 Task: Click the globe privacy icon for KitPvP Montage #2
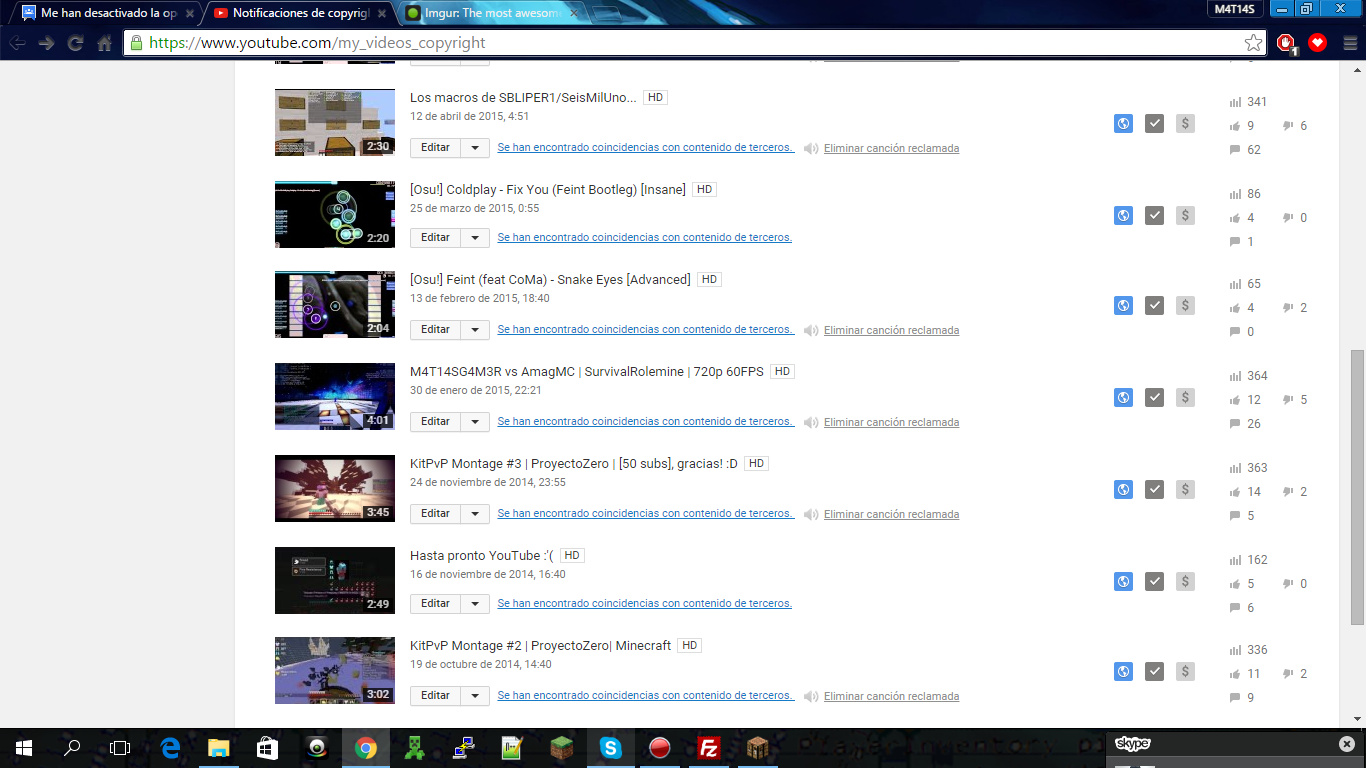click(1123, 672)
